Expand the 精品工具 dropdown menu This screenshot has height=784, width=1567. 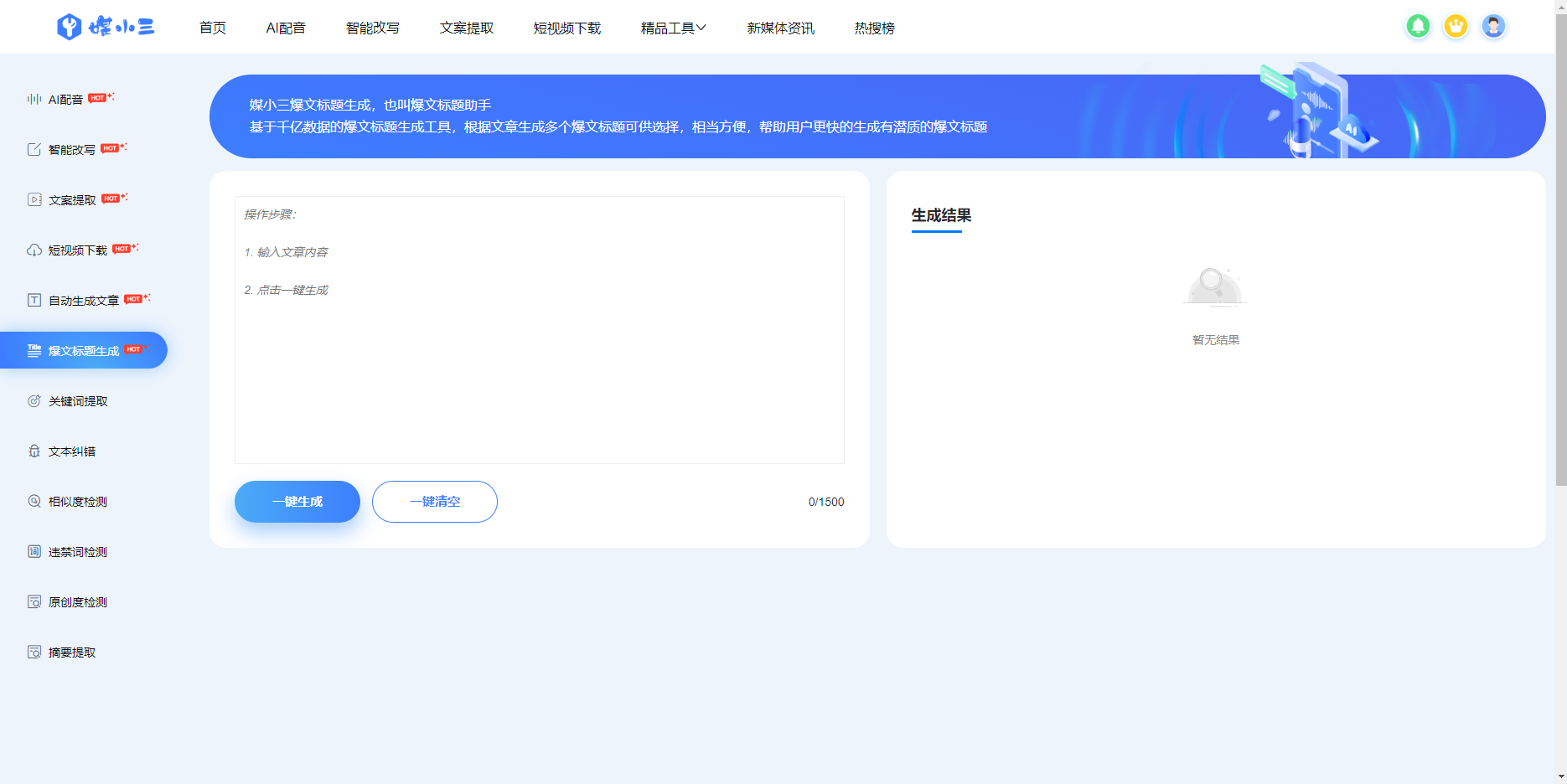(x=674, y=28)
